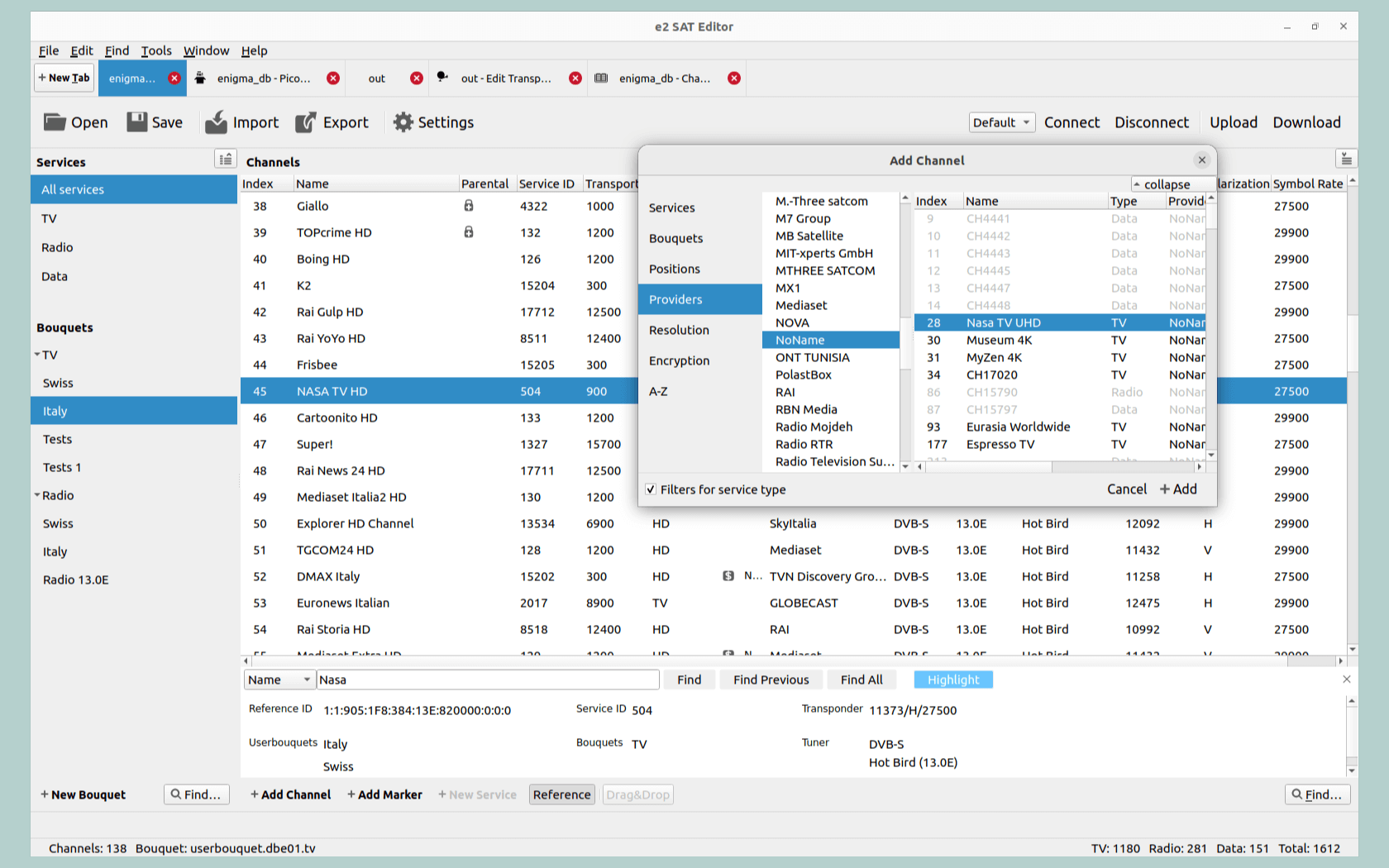Click the Services panel header icon

pyautogui.click(x=225, y=158)
